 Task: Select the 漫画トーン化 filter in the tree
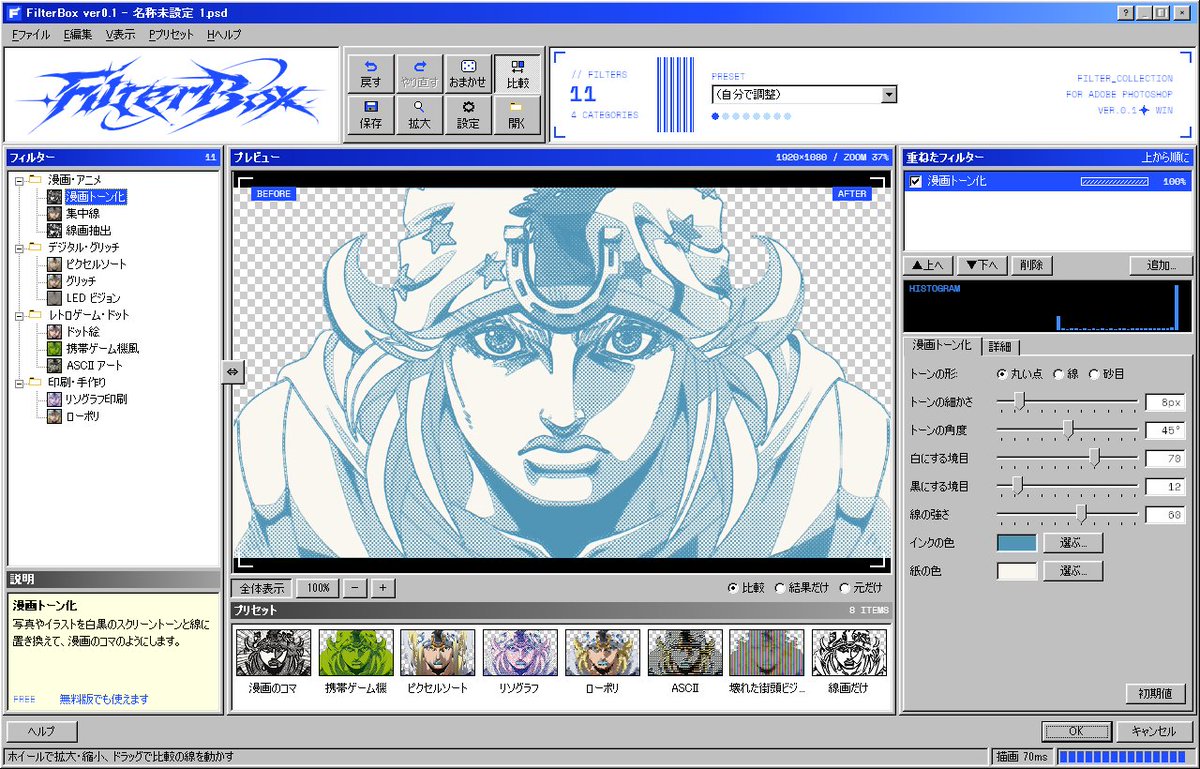[x=95, y=197]
